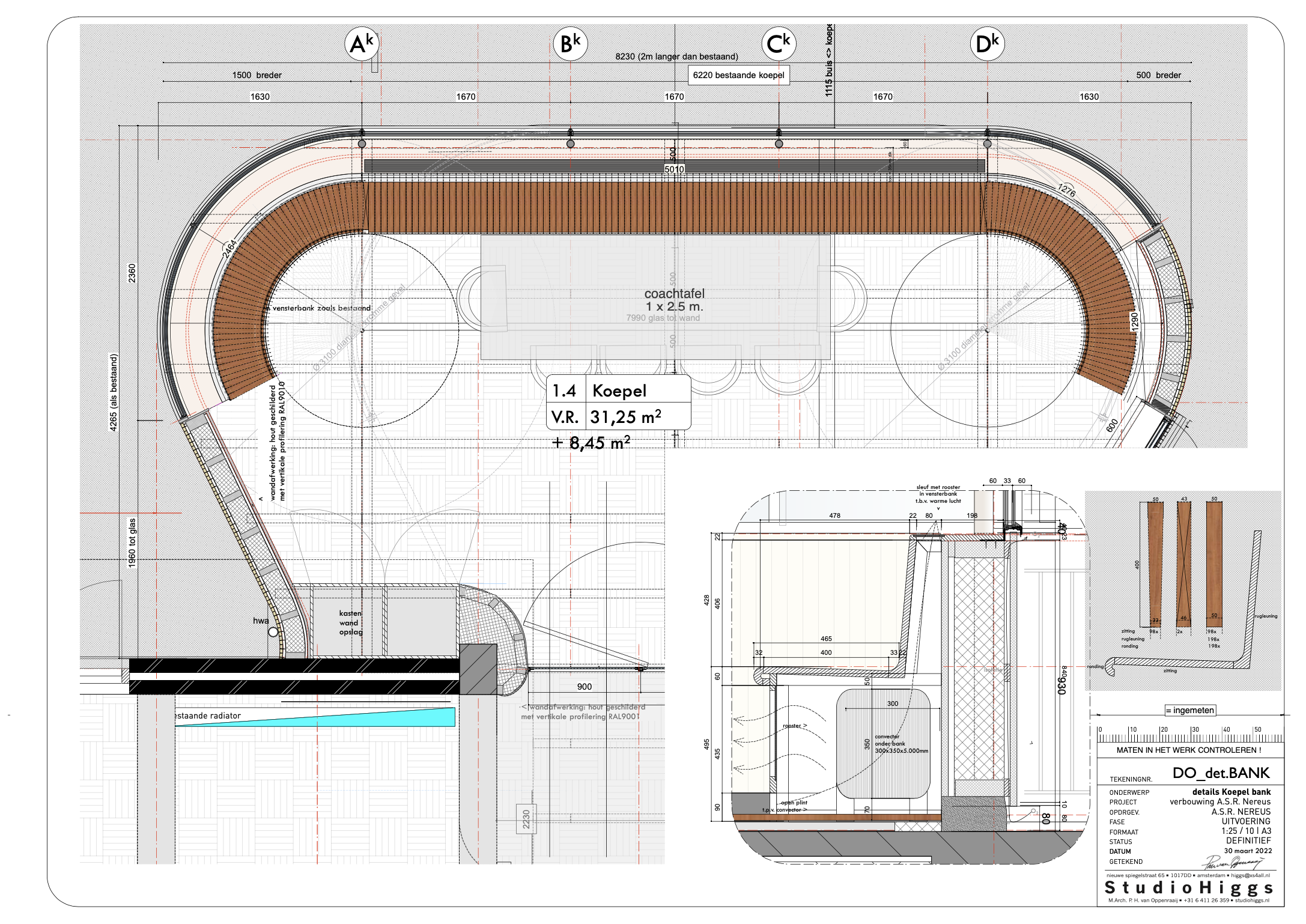Click the 5010 bench length dimension
This screenshot has width=1306, height=924.
click(674, 169)
